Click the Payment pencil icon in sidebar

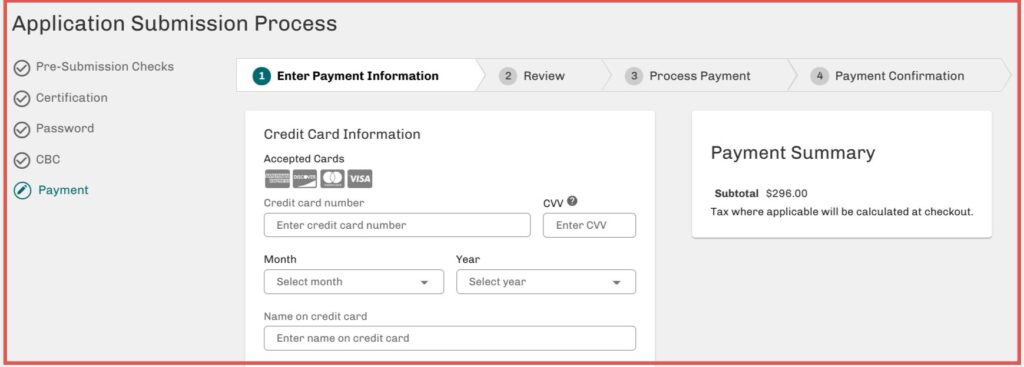tap(22, 191)
